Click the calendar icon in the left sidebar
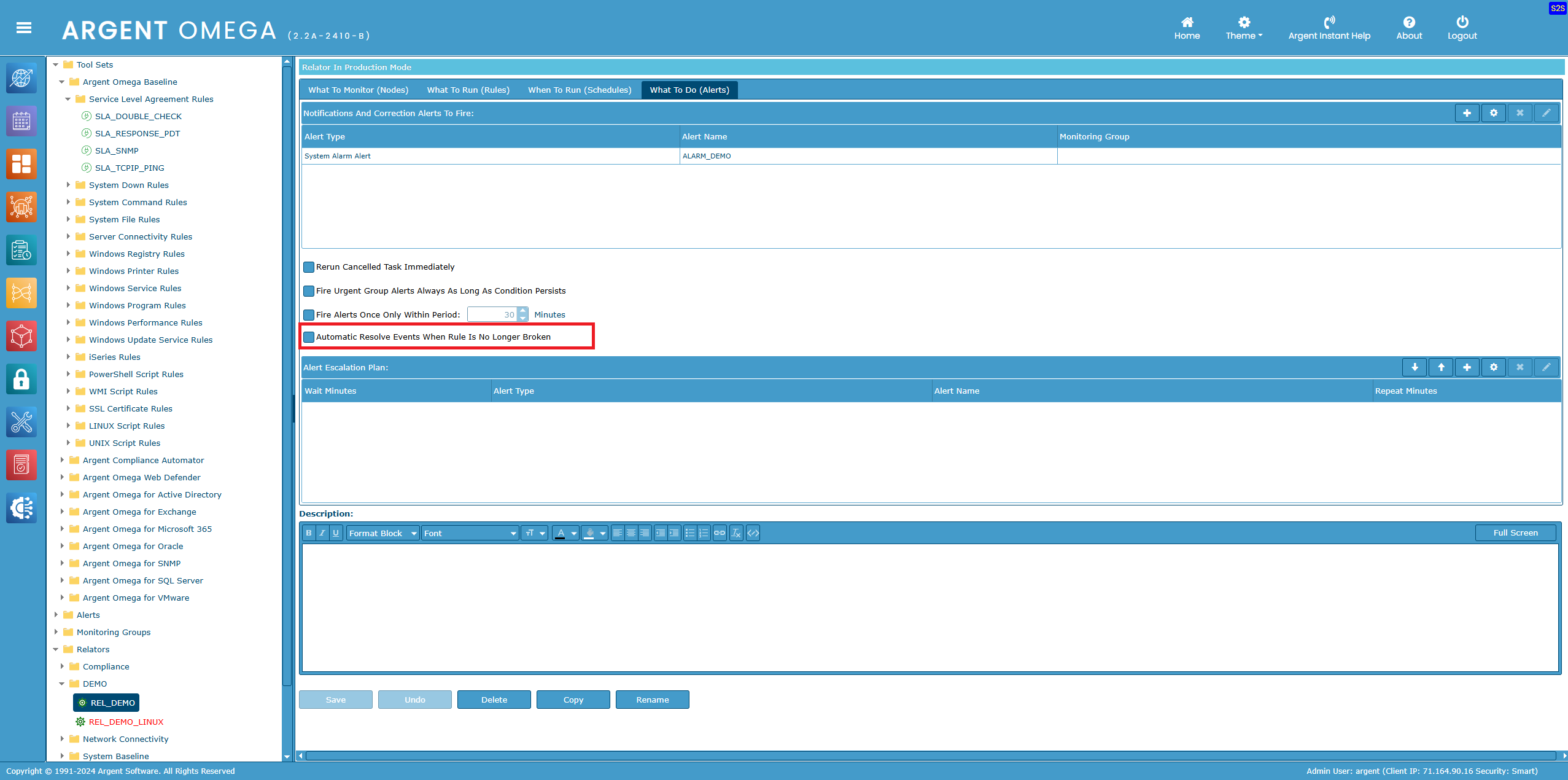The image size is (1568, 780). pyautogui.click(x=21, y=121)
